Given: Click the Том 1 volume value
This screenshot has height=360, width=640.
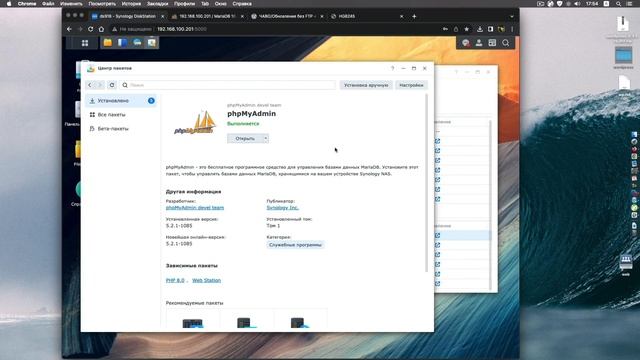Looking at the screenshot, I should click(x=273, y=226).
